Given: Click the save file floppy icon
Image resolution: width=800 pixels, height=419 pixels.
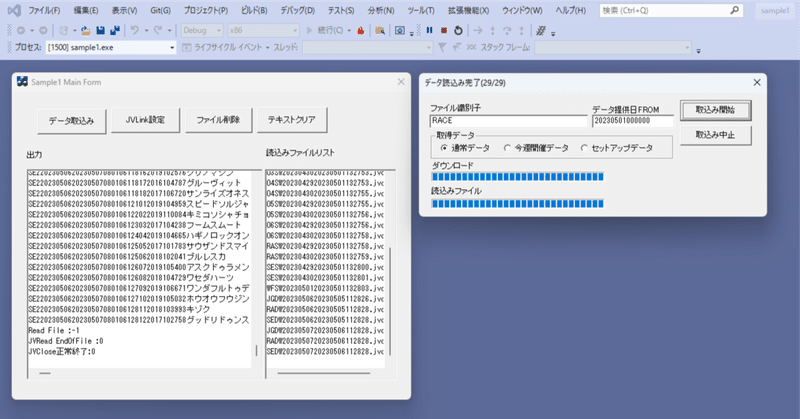Looking at the screenshot, I should point(101,31).
